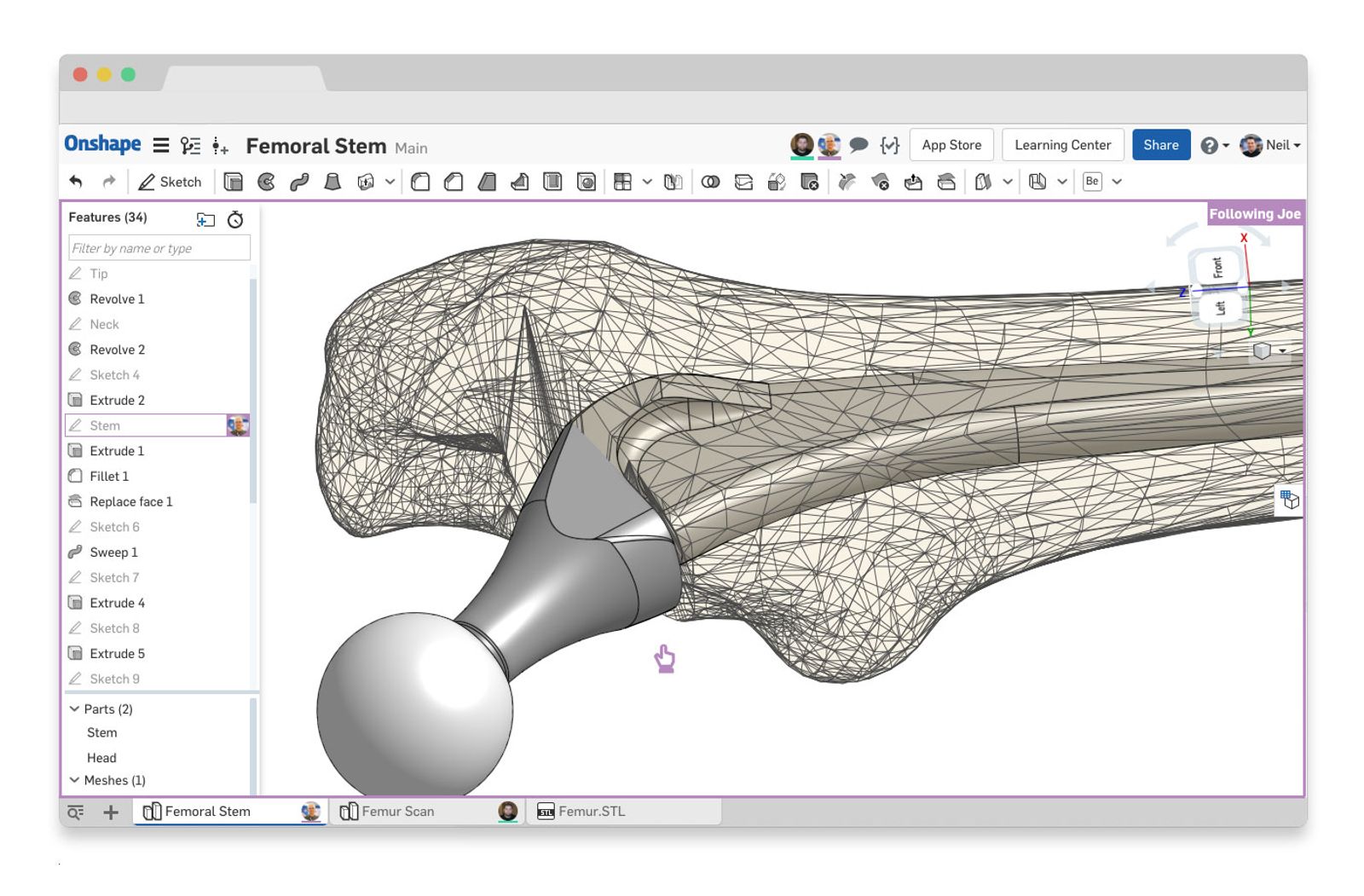Switch to the Femur Scan tab
Viewport: 1364px width, 896px height.
point(397,812)
